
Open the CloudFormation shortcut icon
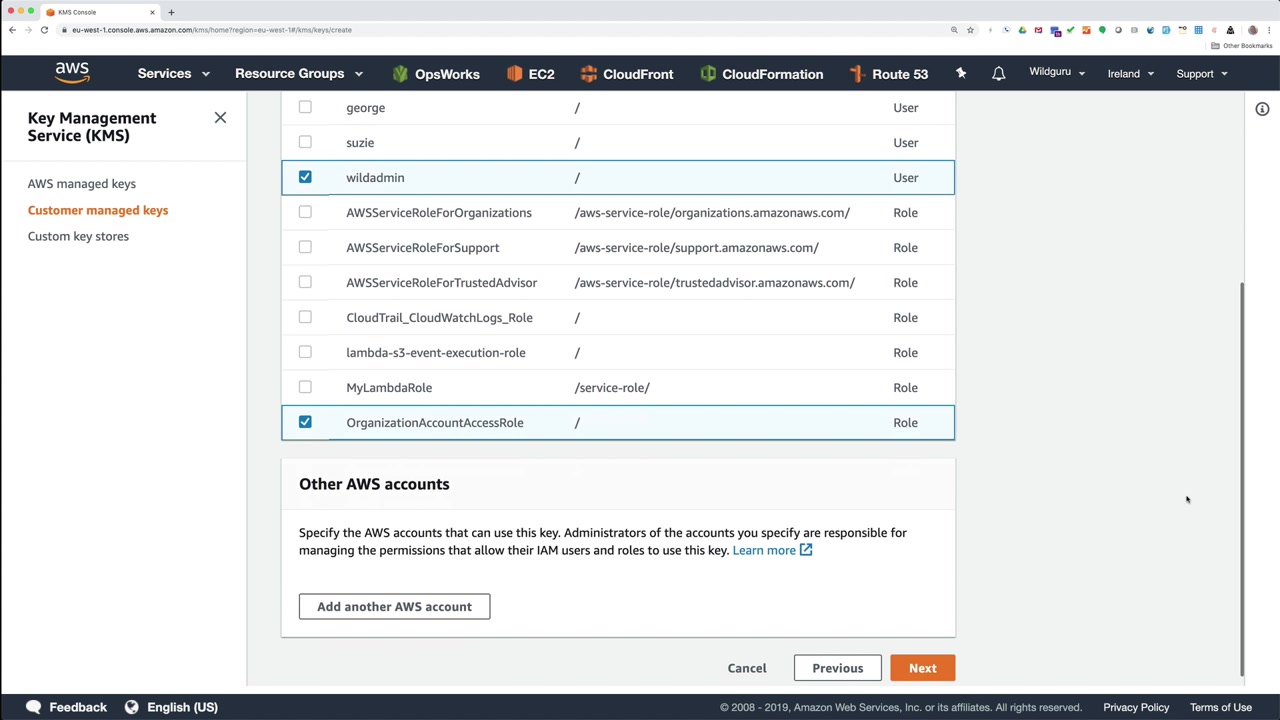(708, 74)
